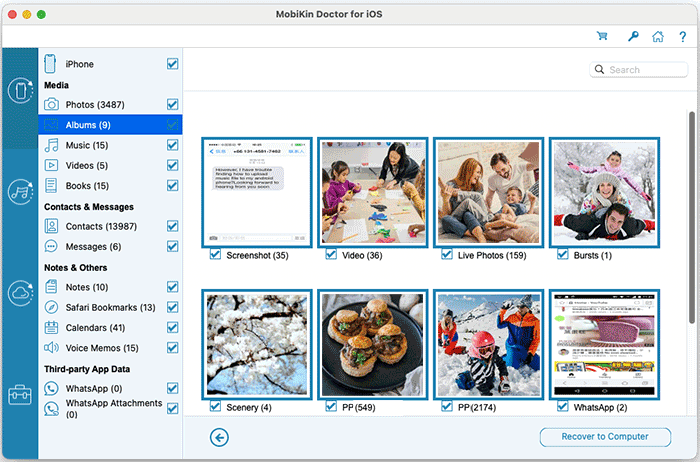Select recover from iTunes backup mode icon
Image resolution: width=700 pixels, height=462 pixels.
[20, 192]
